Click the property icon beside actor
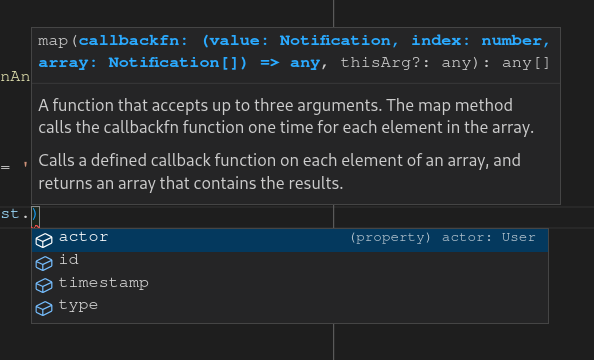 click(x=44, y=241)
